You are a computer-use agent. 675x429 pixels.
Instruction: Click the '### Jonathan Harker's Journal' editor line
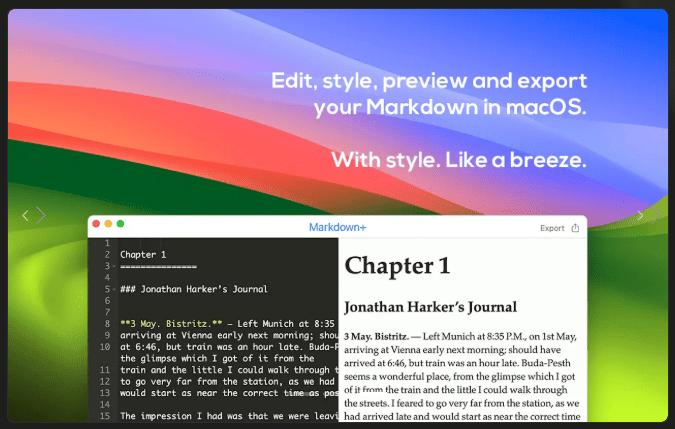click(194, 289)
